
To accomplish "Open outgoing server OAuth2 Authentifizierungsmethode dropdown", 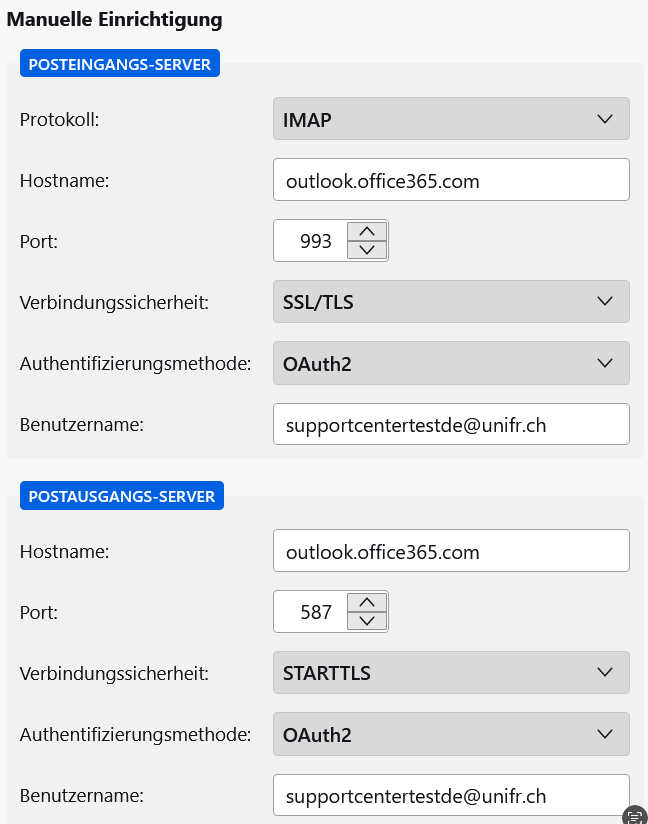I will pyautogui.click(x=451, y=735).
